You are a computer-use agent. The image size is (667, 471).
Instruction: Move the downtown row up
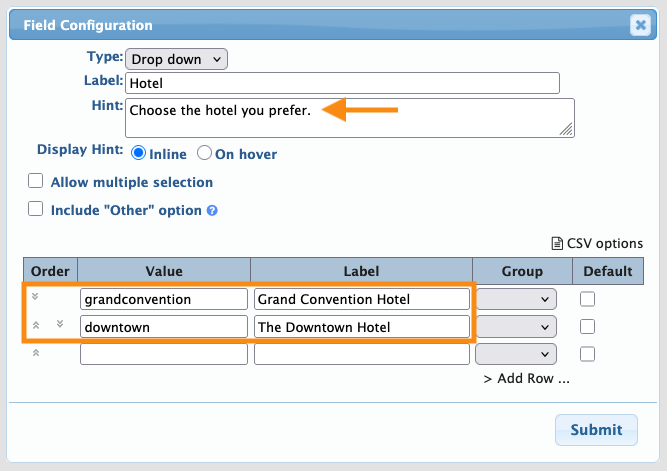[35, 325]
